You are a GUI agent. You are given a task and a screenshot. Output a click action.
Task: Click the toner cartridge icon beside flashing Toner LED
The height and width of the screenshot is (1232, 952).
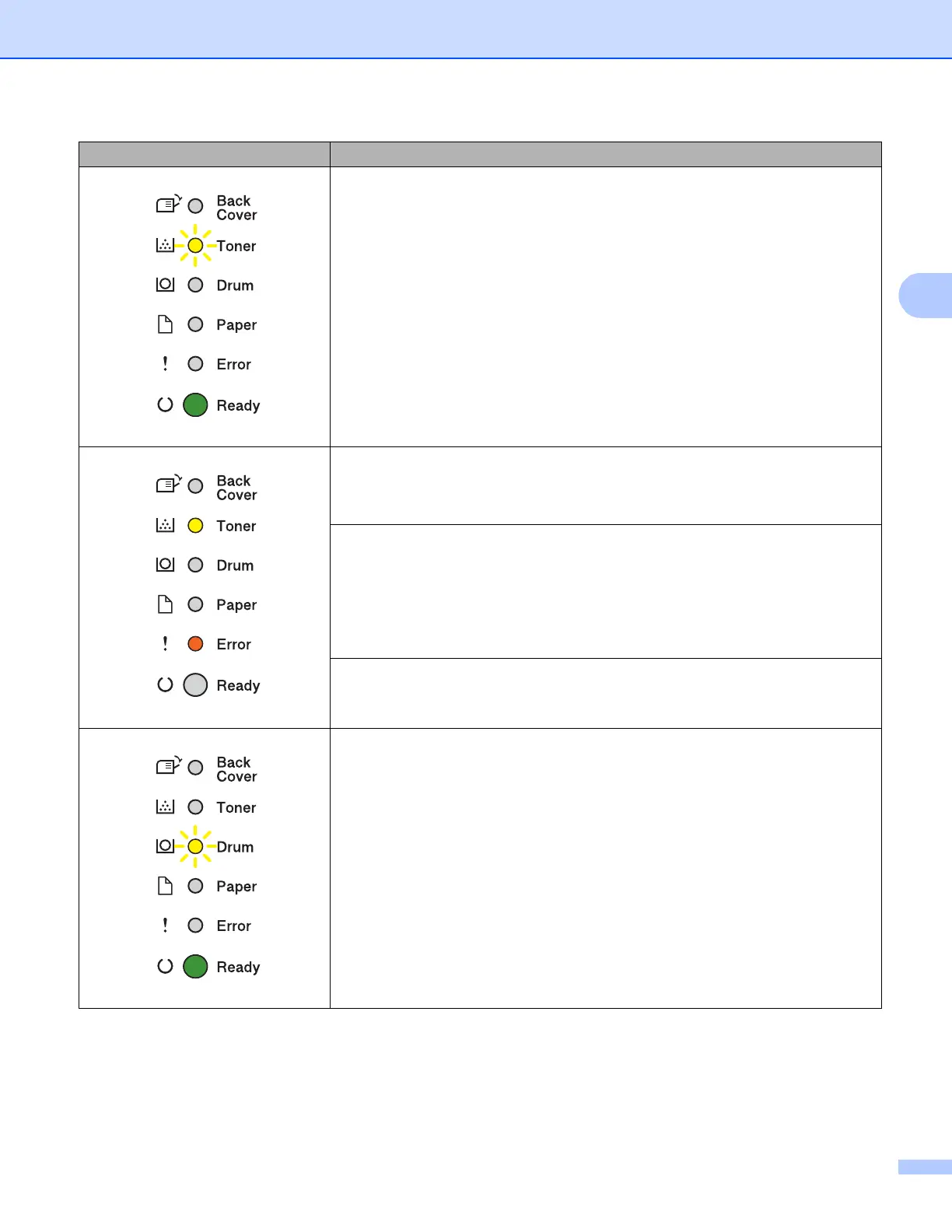(x=165, y=246)
